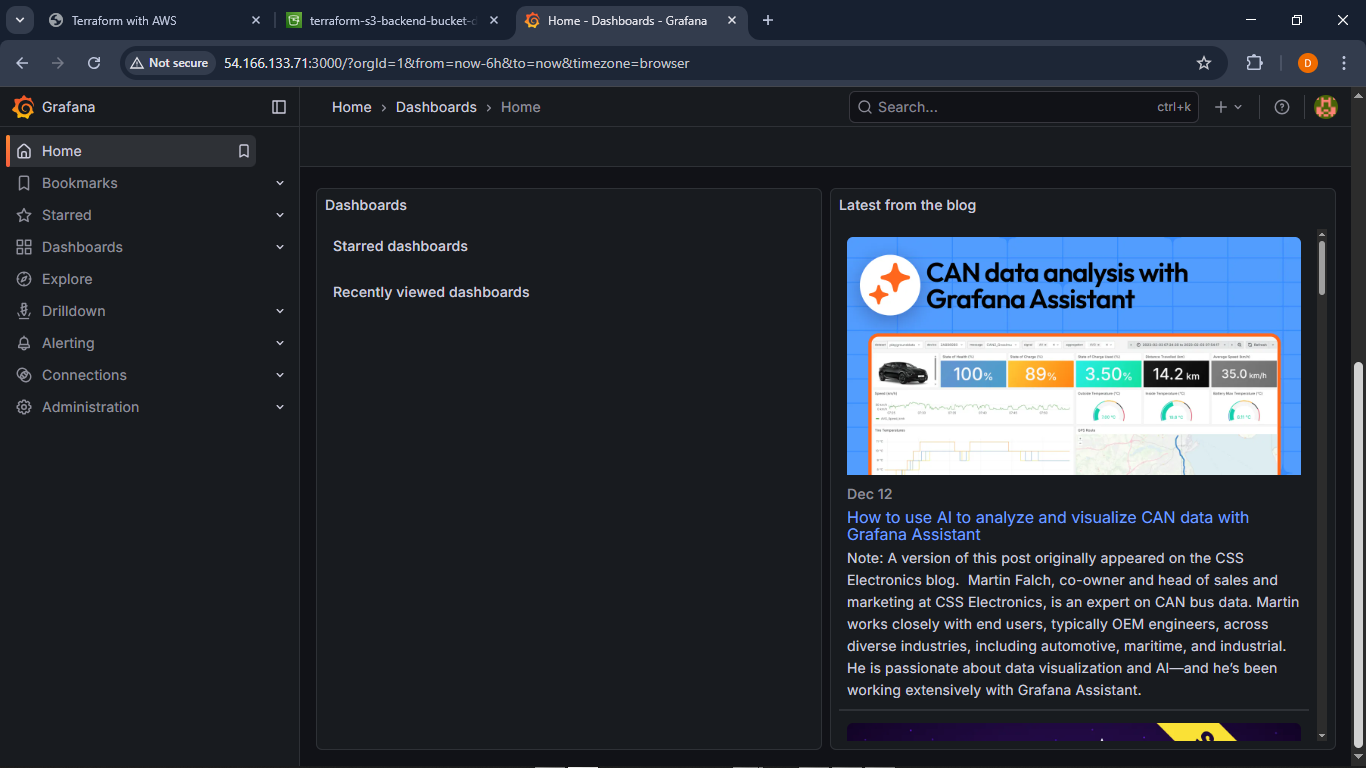
Task: Click the Alerting bell icon
Action: click(24, 343)
